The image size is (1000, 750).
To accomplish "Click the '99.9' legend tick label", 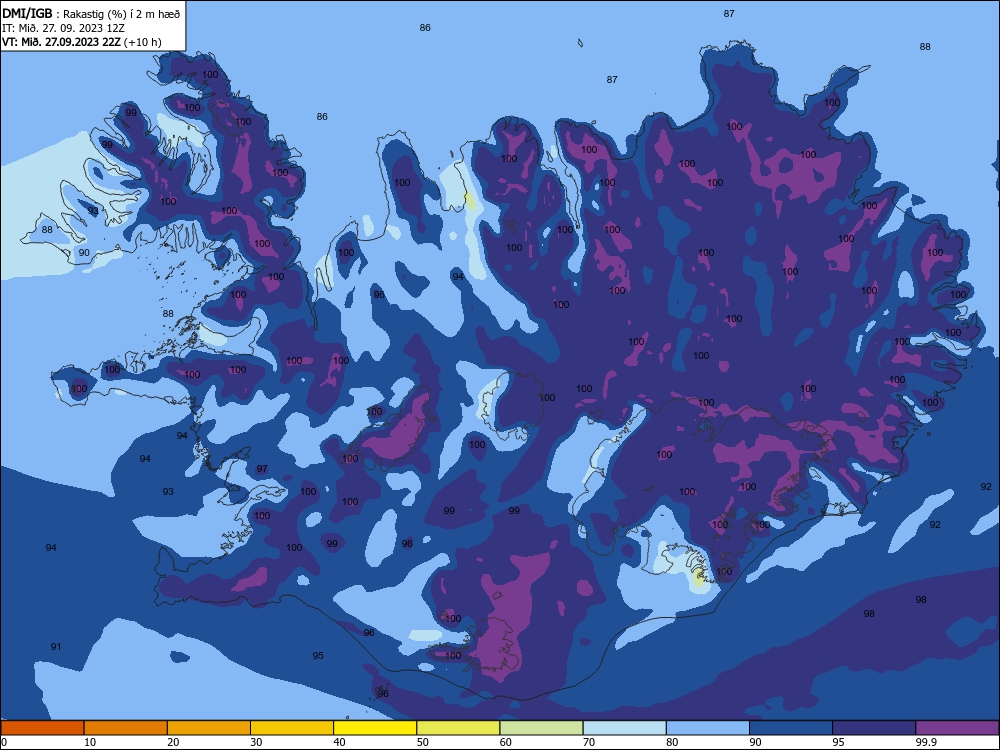I will 925,742.
